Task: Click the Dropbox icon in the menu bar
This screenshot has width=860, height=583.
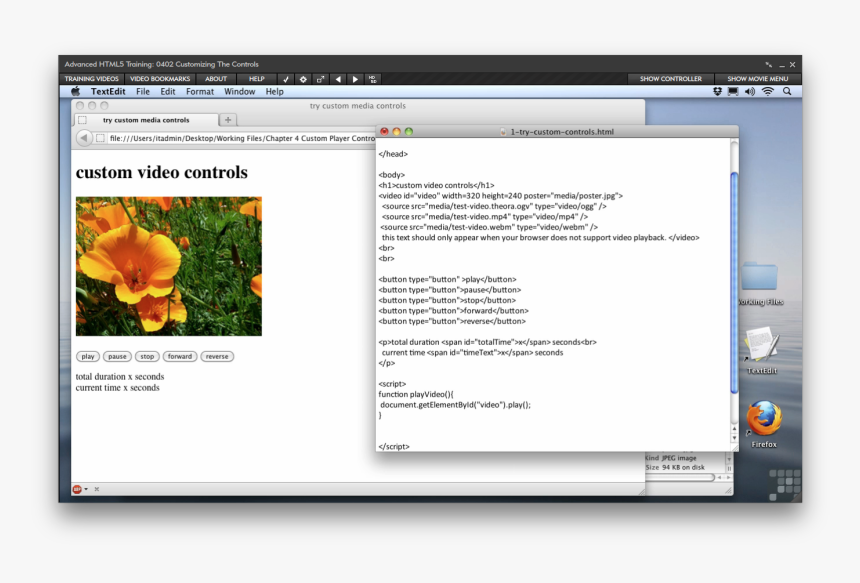Action: click(x=717, y=92)
